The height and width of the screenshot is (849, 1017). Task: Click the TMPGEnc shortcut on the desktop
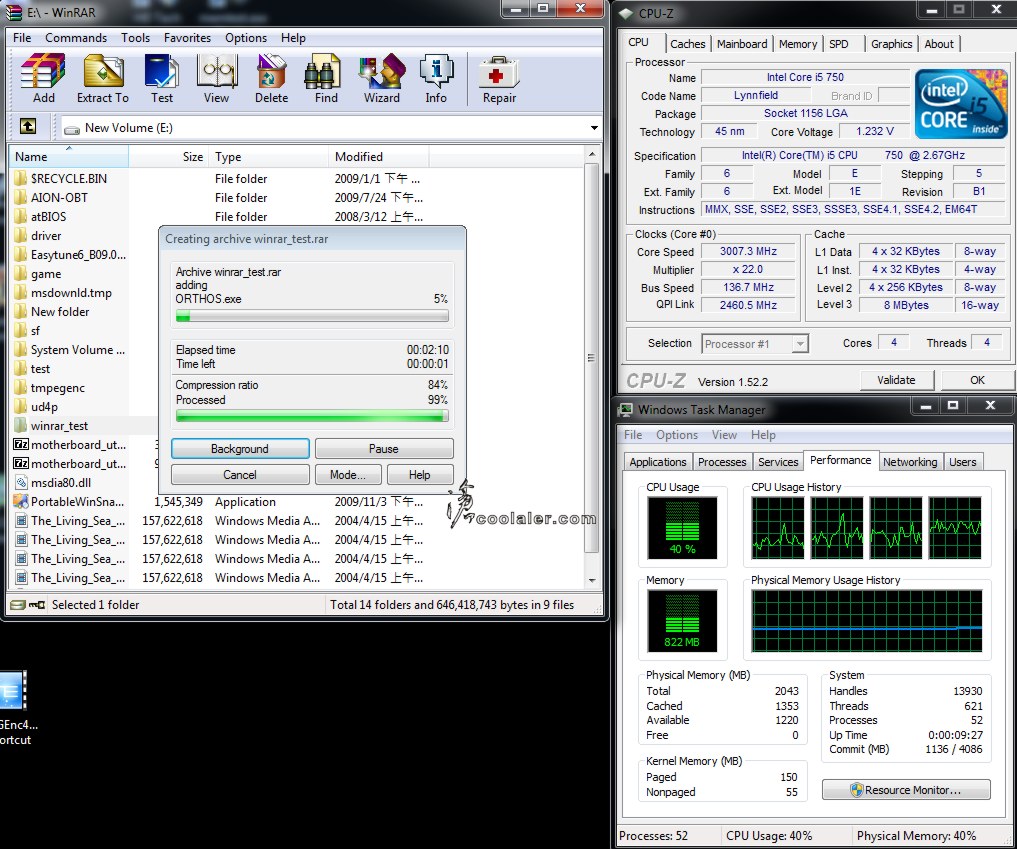click(x=16, y=708)
